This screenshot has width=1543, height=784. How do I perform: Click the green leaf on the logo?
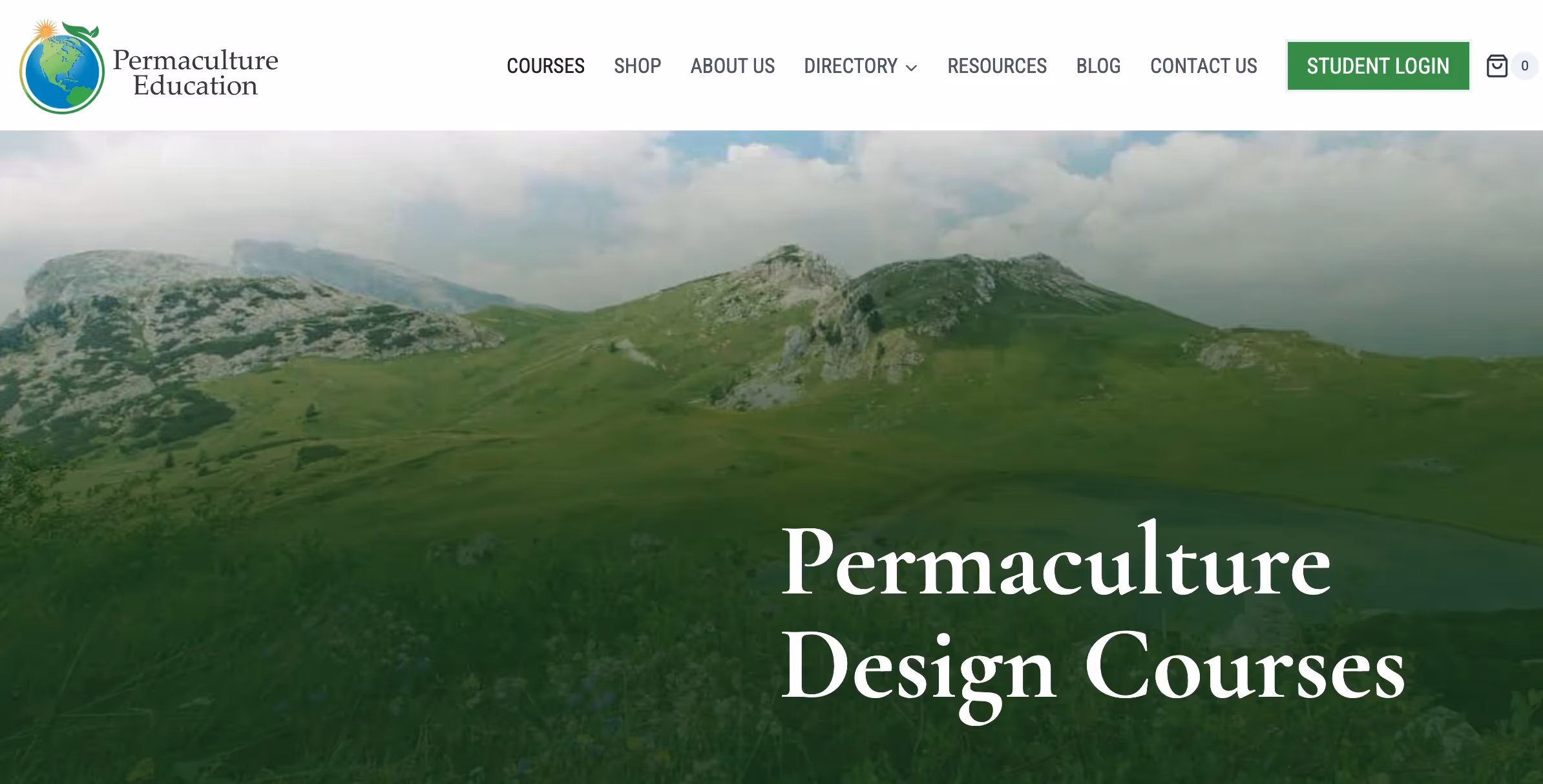coord(81,30)
